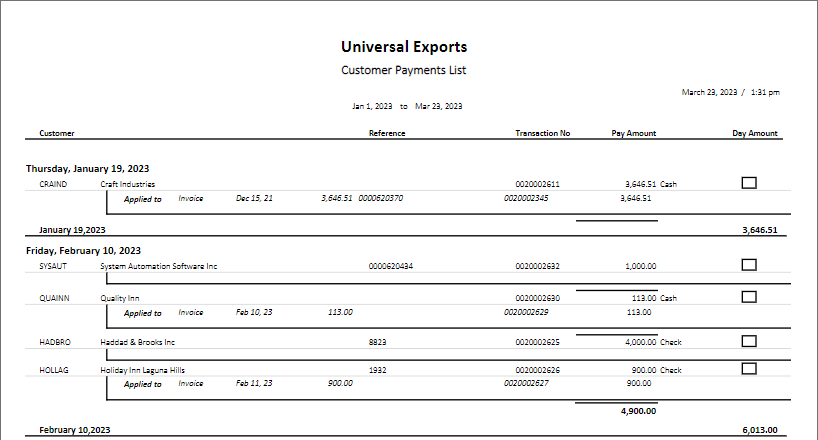
Task: Tick the System Automation Software Inc checkbox
Action: tap(749, 265)
